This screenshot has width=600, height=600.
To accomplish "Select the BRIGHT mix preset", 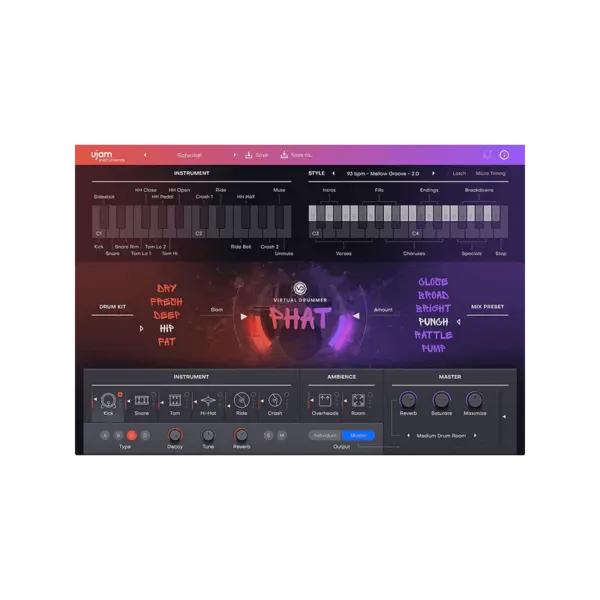I will (x=433, y=308).
